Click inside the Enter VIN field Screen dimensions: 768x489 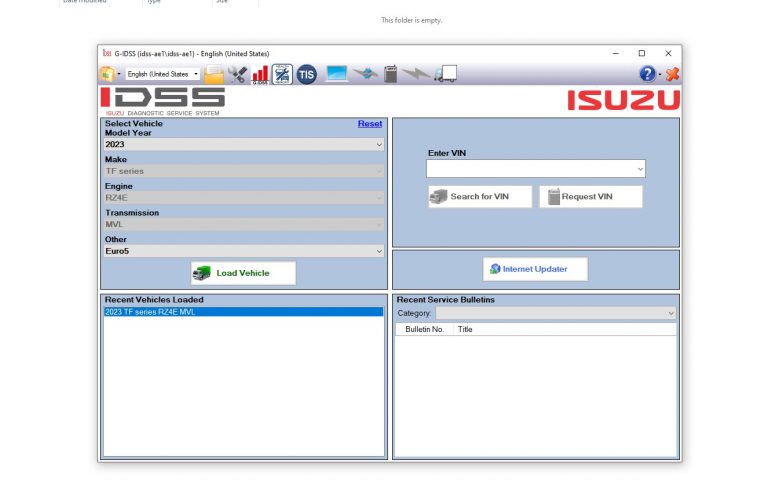pyautogui.click(x=535, y=169)
